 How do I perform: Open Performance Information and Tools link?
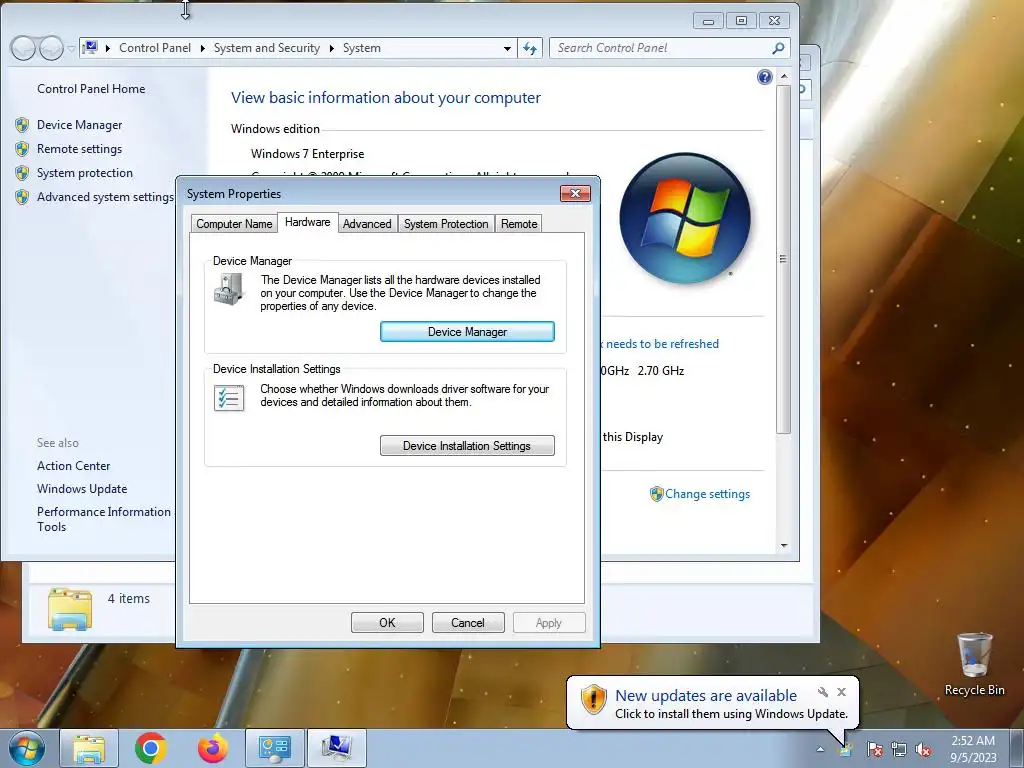click(x=104, y=519)
